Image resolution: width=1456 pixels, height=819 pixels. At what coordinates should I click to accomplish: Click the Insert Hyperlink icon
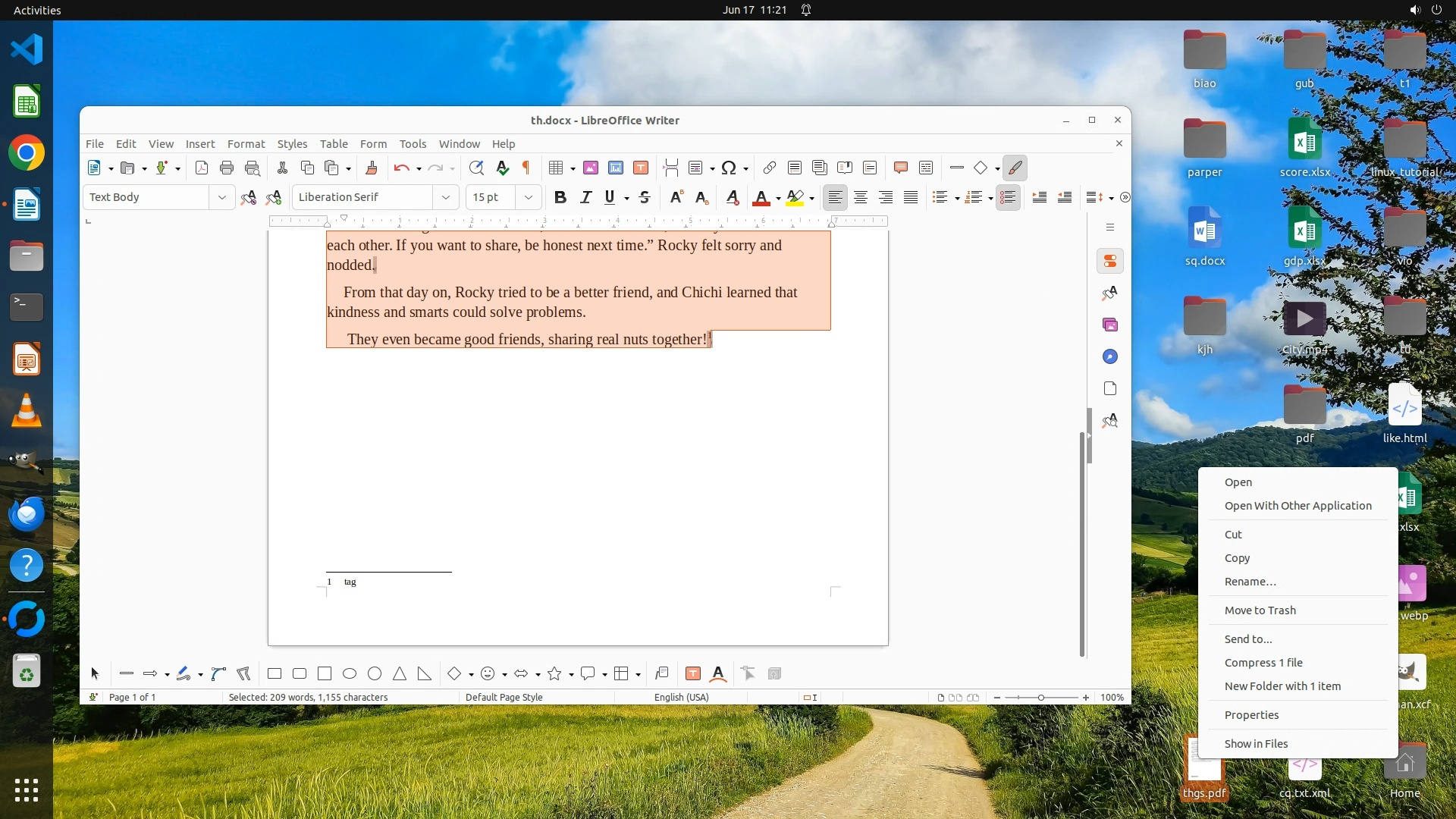point(770,168)
